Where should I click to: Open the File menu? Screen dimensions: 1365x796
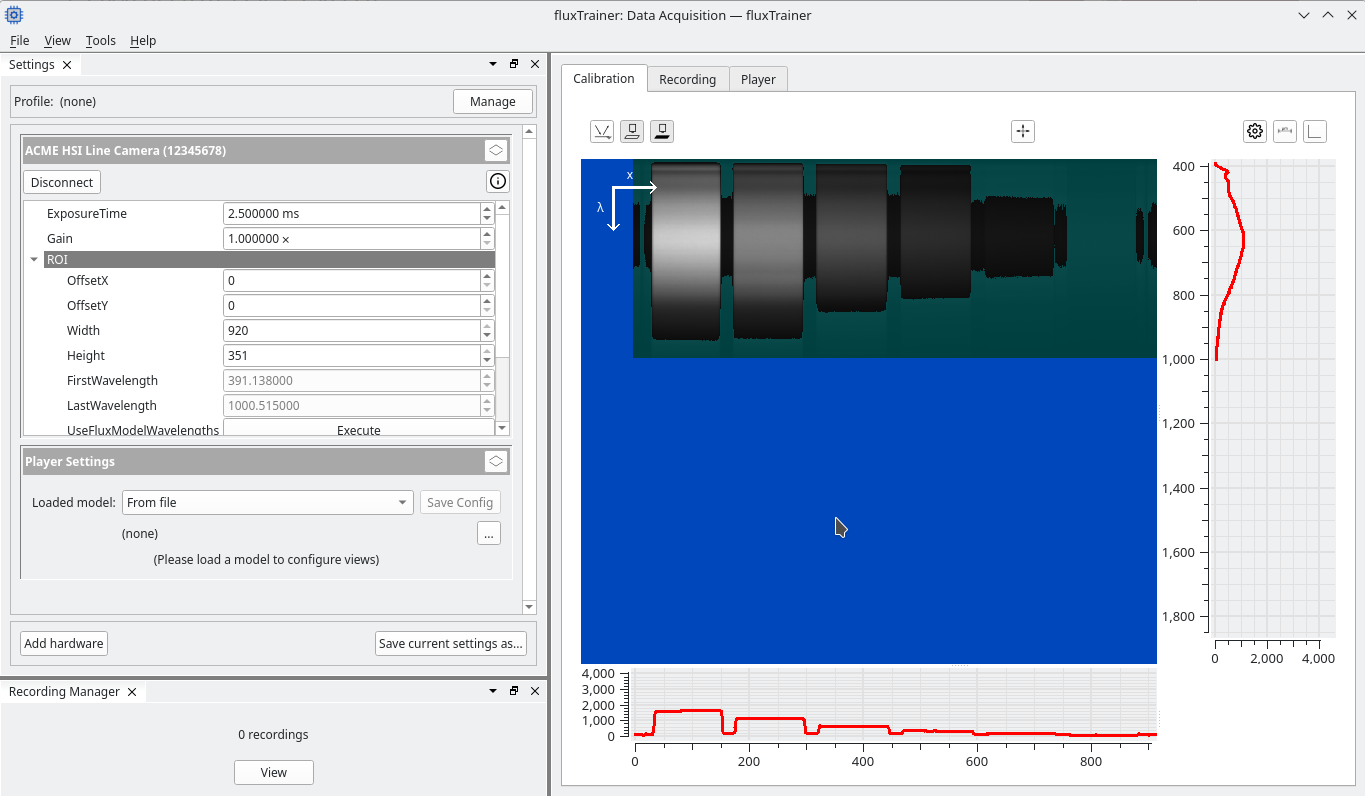point(19,41)
